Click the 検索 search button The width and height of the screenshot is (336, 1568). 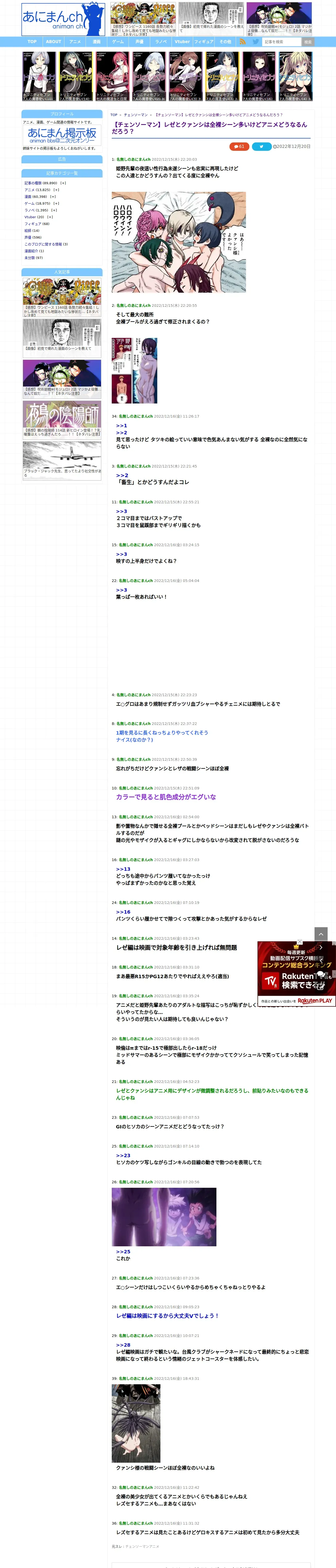[x=308, y=42]
